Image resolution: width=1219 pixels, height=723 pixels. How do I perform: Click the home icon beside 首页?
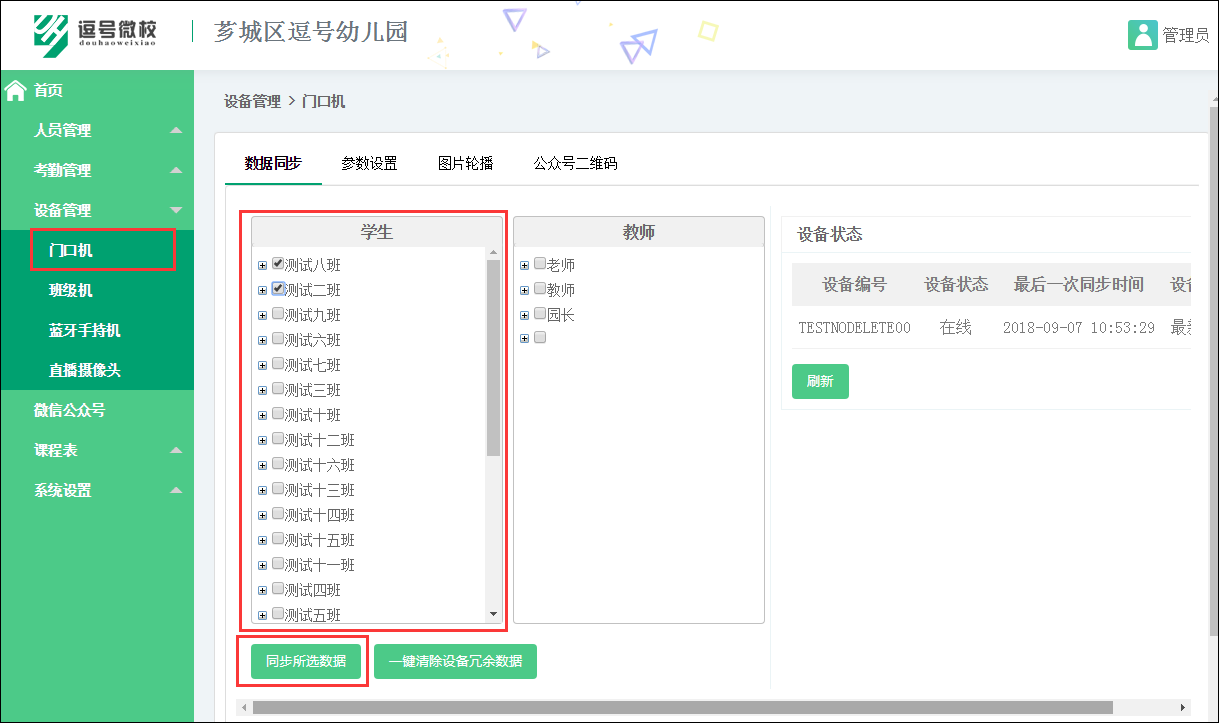[14, 90]
